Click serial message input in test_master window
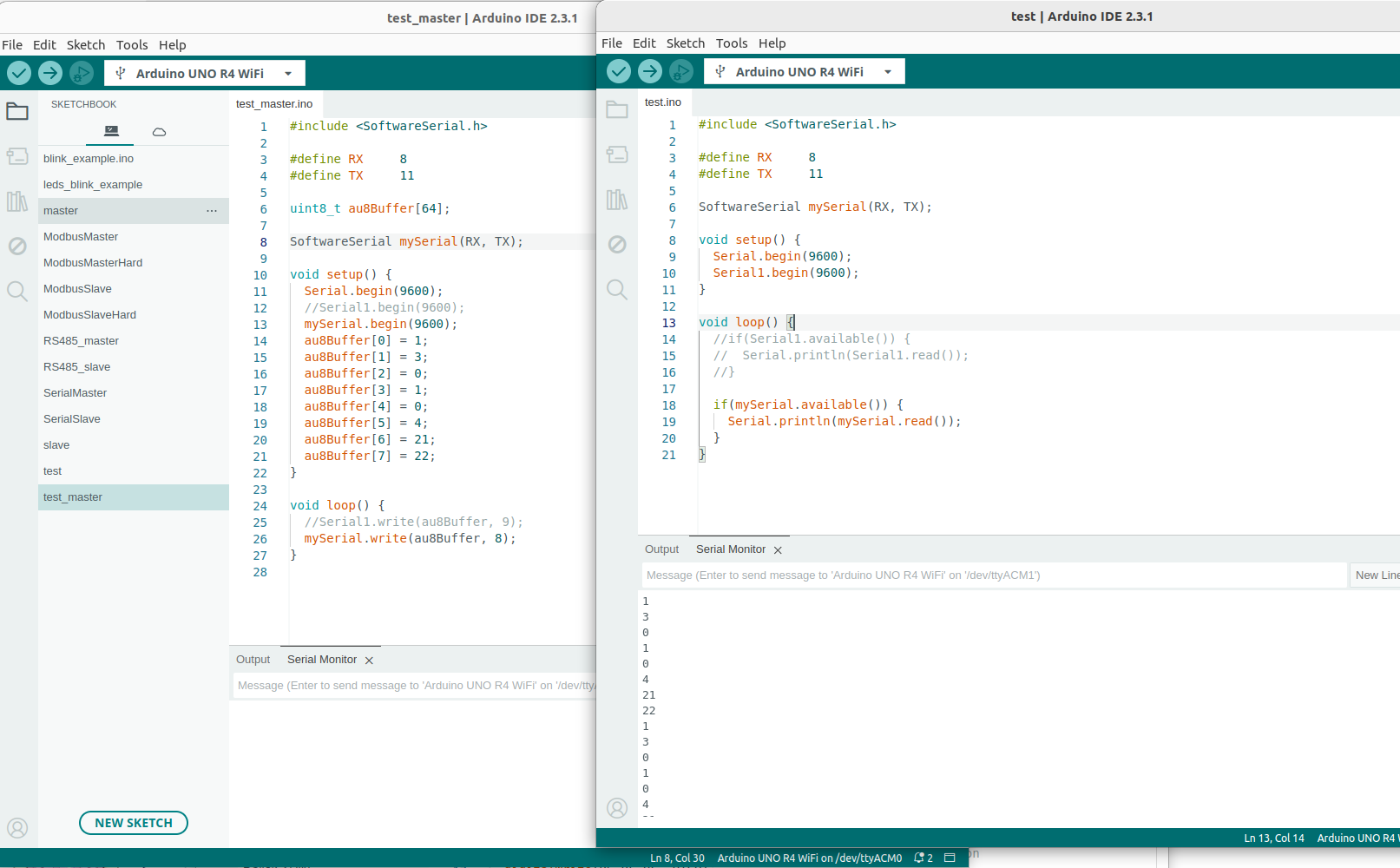1400x868 pixels. click(x=415, y=686)
